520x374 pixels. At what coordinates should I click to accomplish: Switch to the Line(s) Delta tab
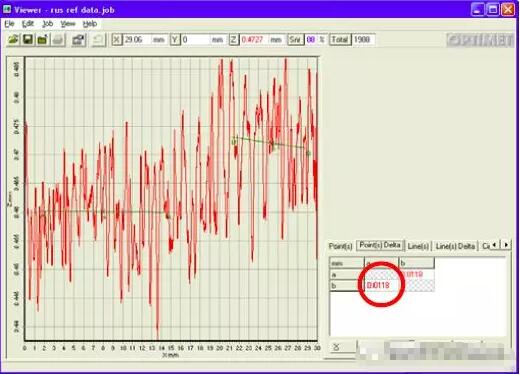click(455, 246)
